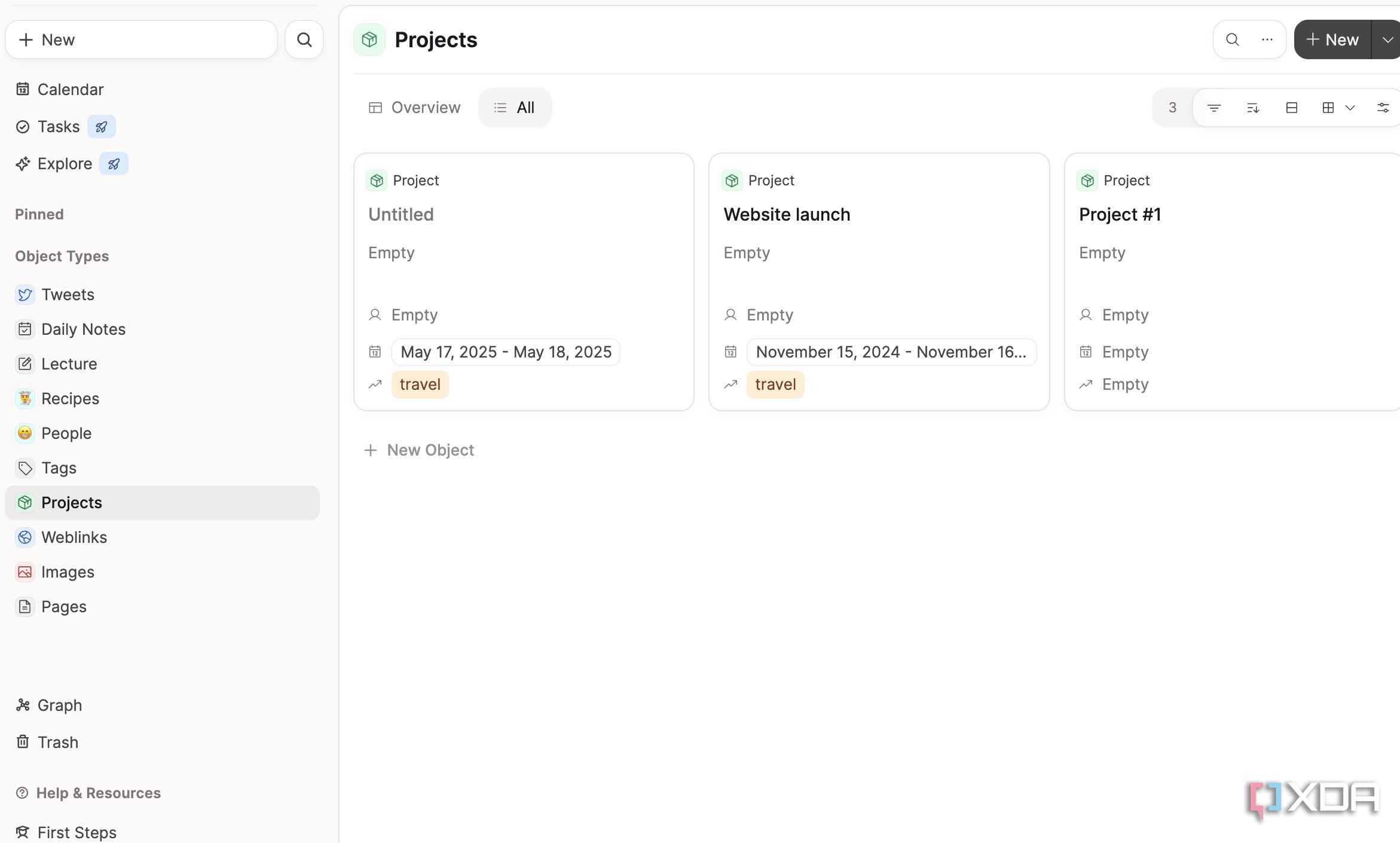The width and height of the screenshot is (1400, 843).
Task: Open Graph view in sidebar
Action: tap(49, 705)
